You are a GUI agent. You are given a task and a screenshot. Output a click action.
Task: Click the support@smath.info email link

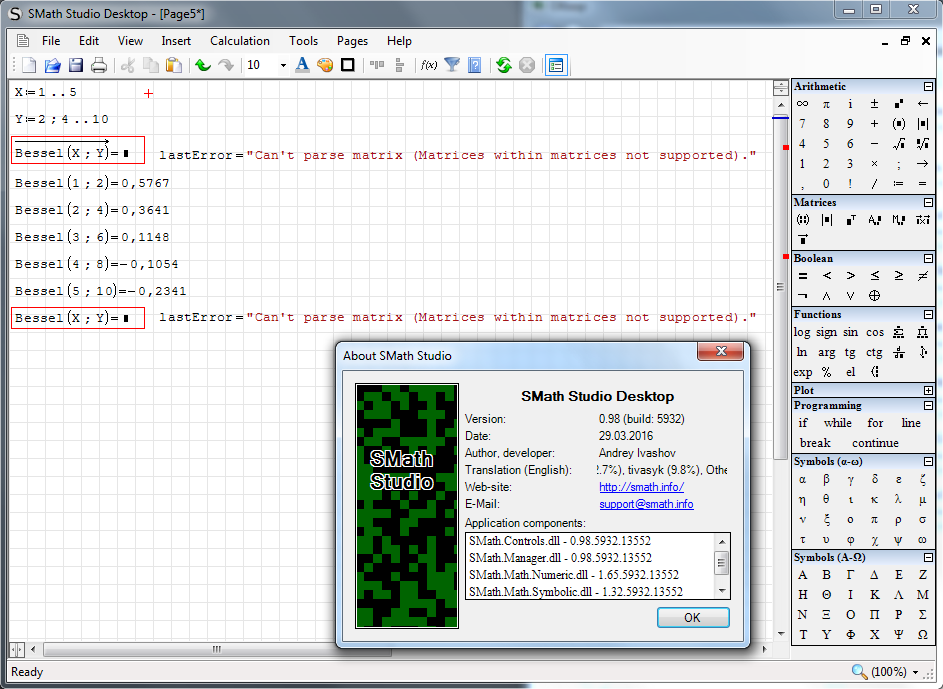tap(646, 504)
